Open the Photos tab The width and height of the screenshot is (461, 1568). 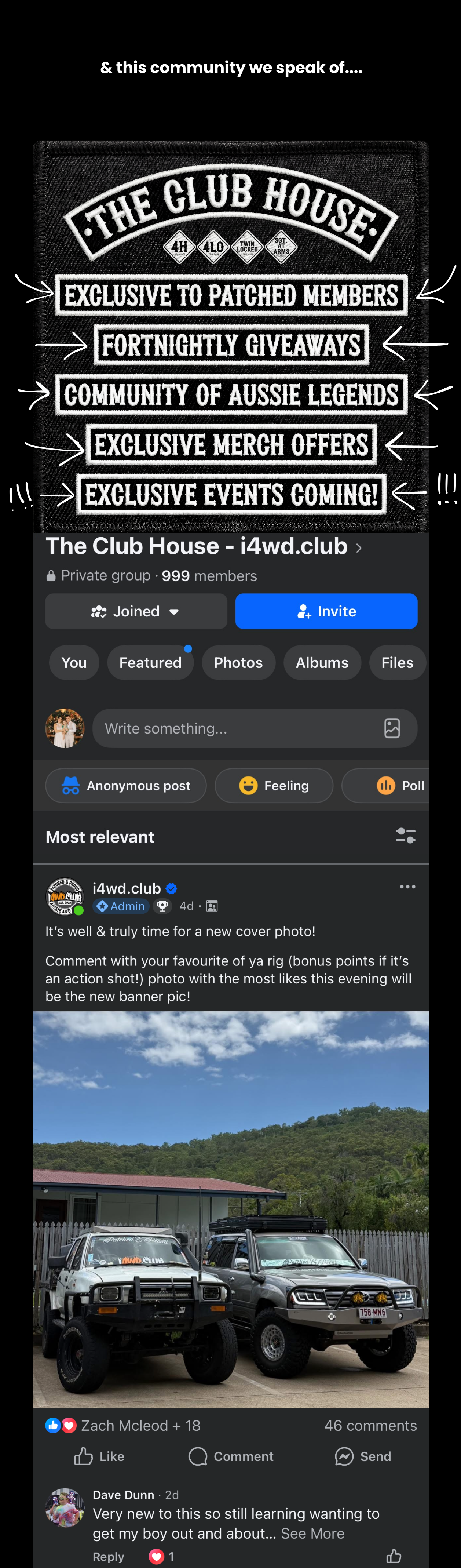pyautogui.click(x=238, y=662)
